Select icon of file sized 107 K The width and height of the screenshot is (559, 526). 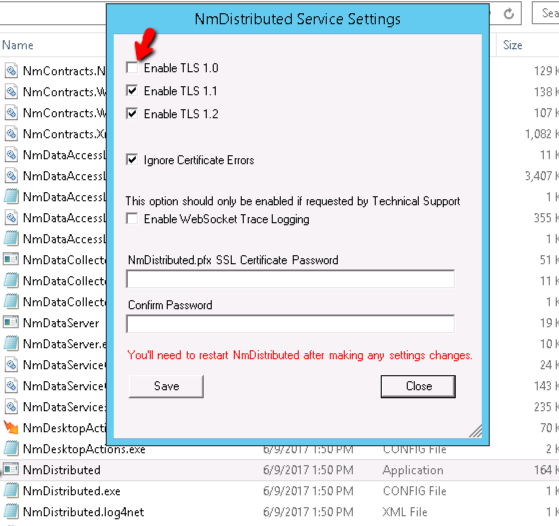tap(11, 113)
